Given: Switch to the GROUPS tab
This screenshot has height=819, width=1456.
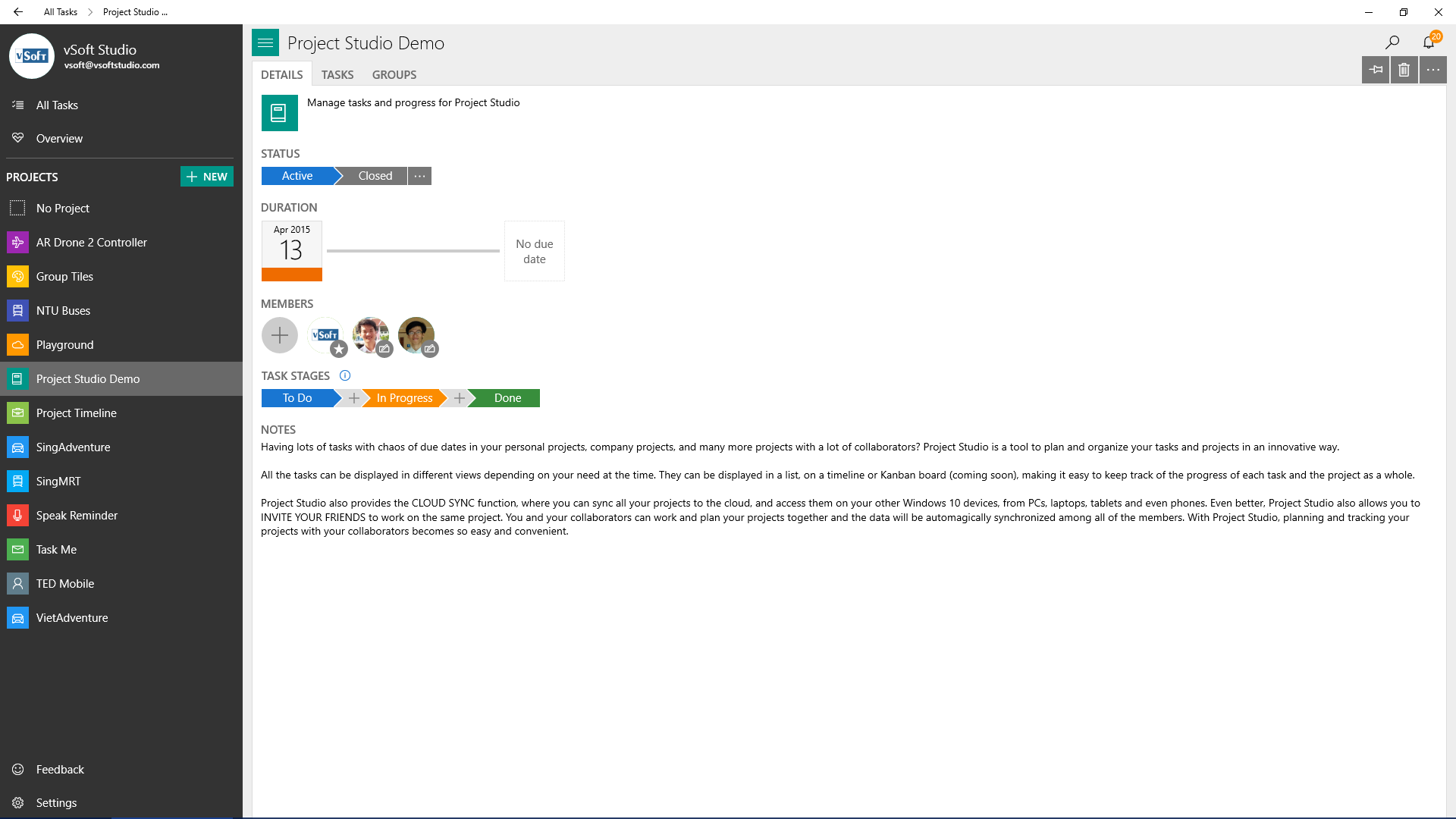Looking at the screenshot, I should (x=394, y=74).
